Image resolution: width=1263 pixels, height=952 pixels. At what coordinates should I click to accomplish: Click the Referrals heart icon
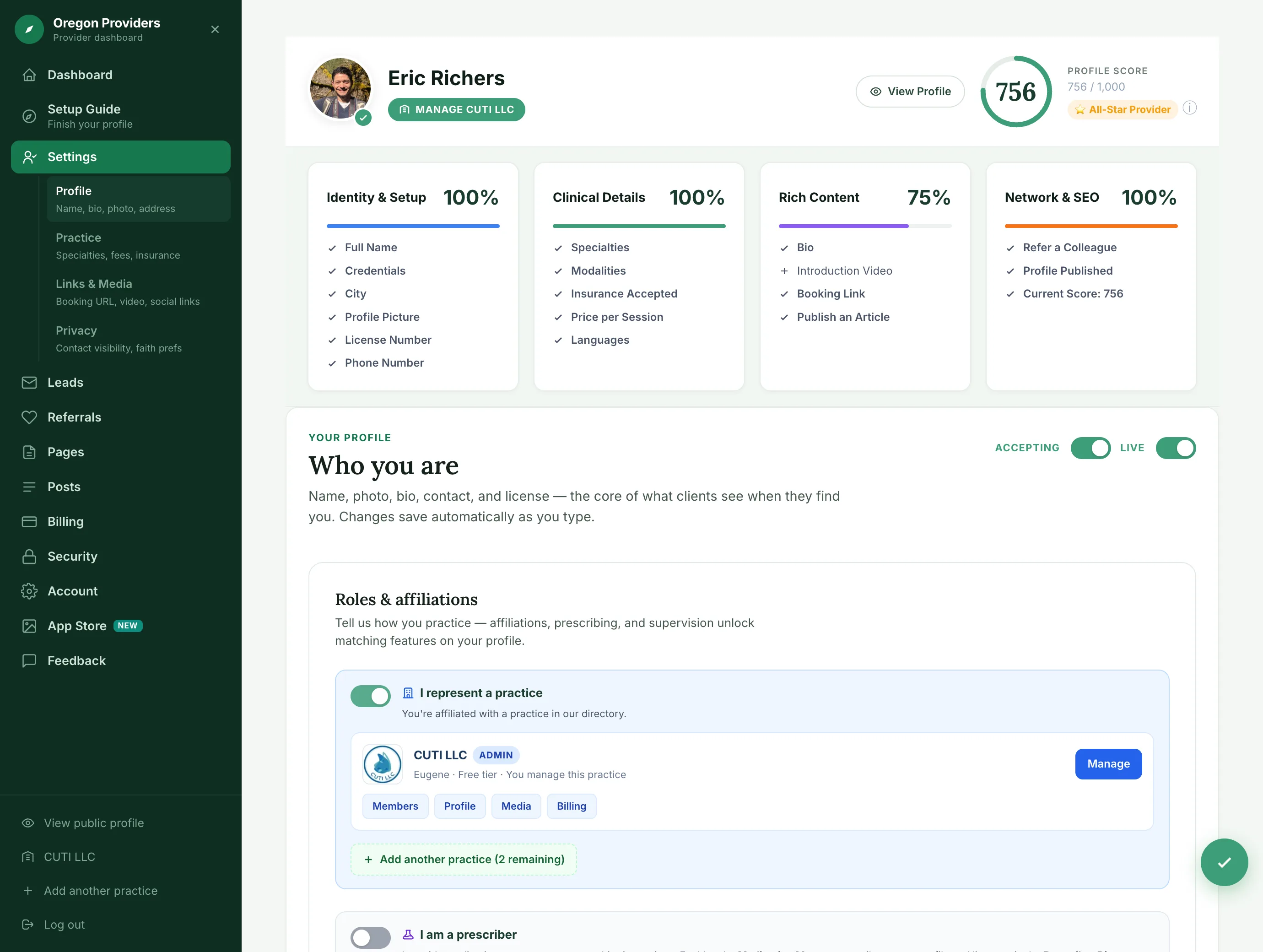pyautogui.click(x=29, y=417)
